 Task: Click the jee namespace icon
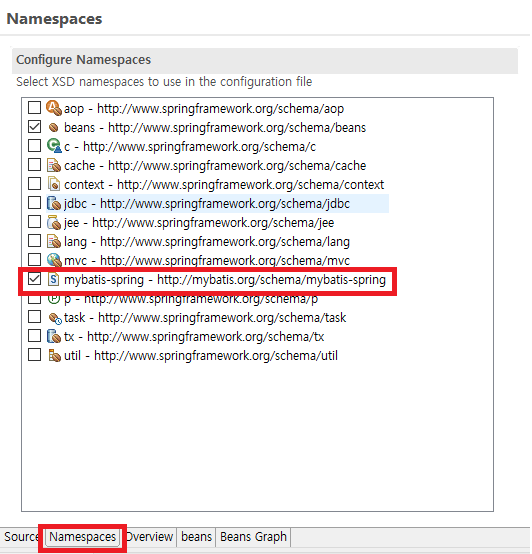pos(54,222)
